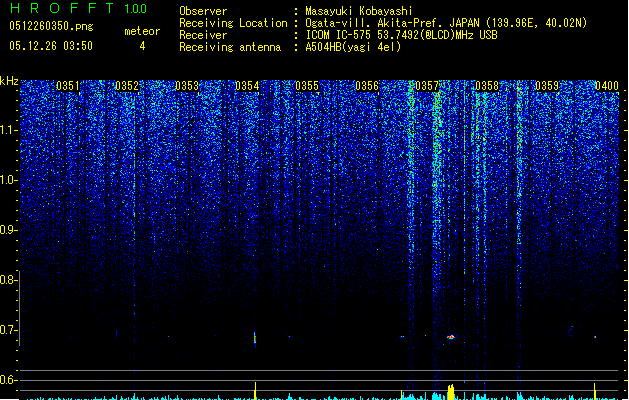Click the 0353 time marker

pos(187,86)
